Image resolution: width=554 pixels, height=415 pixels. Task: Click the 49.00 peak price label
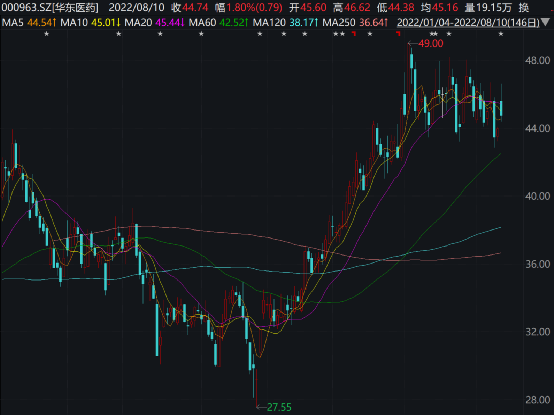coord(430,43)
